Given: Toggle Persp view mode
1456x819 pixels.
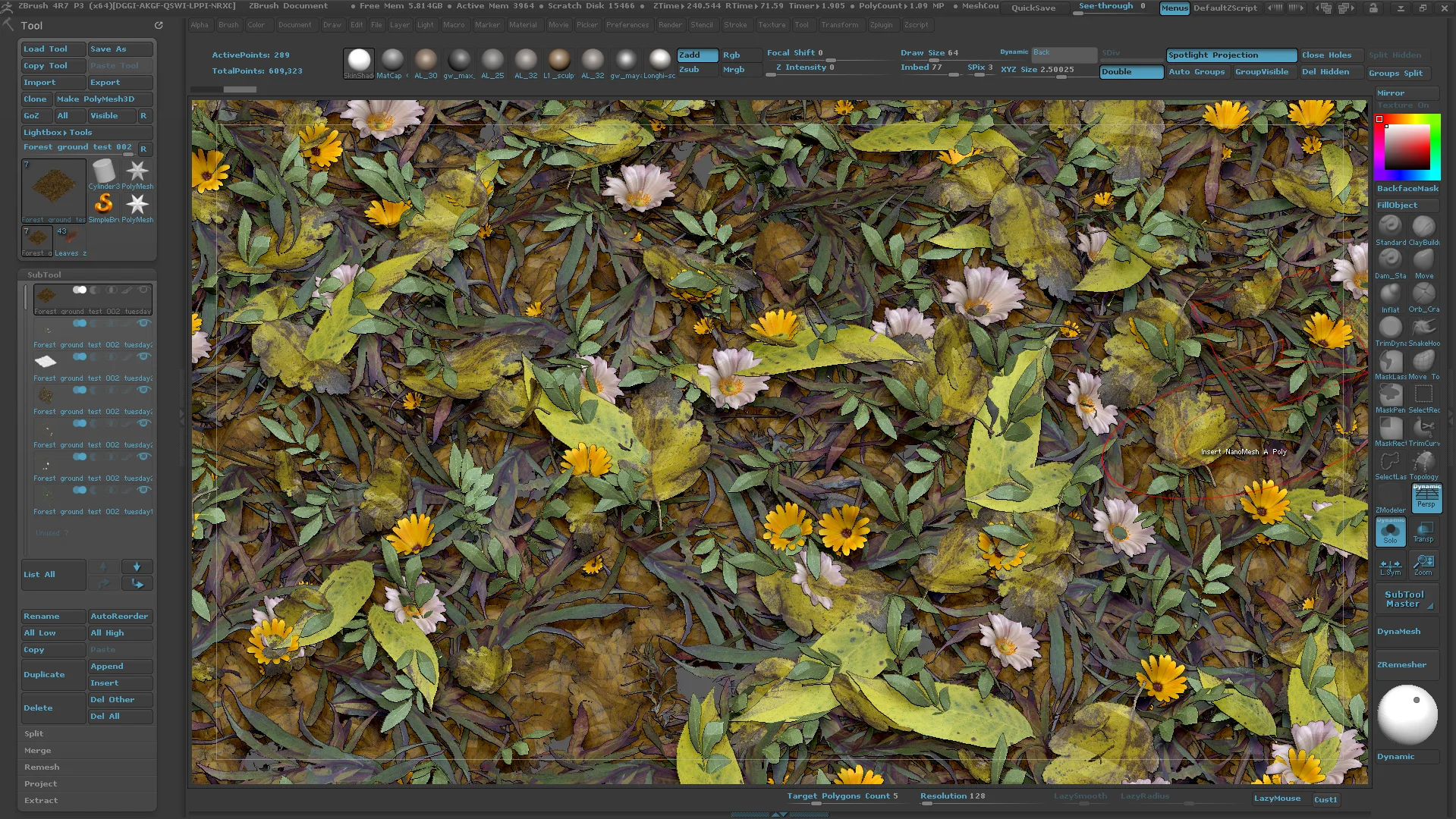Looking at the screenshot, I should click(1426, 498).
